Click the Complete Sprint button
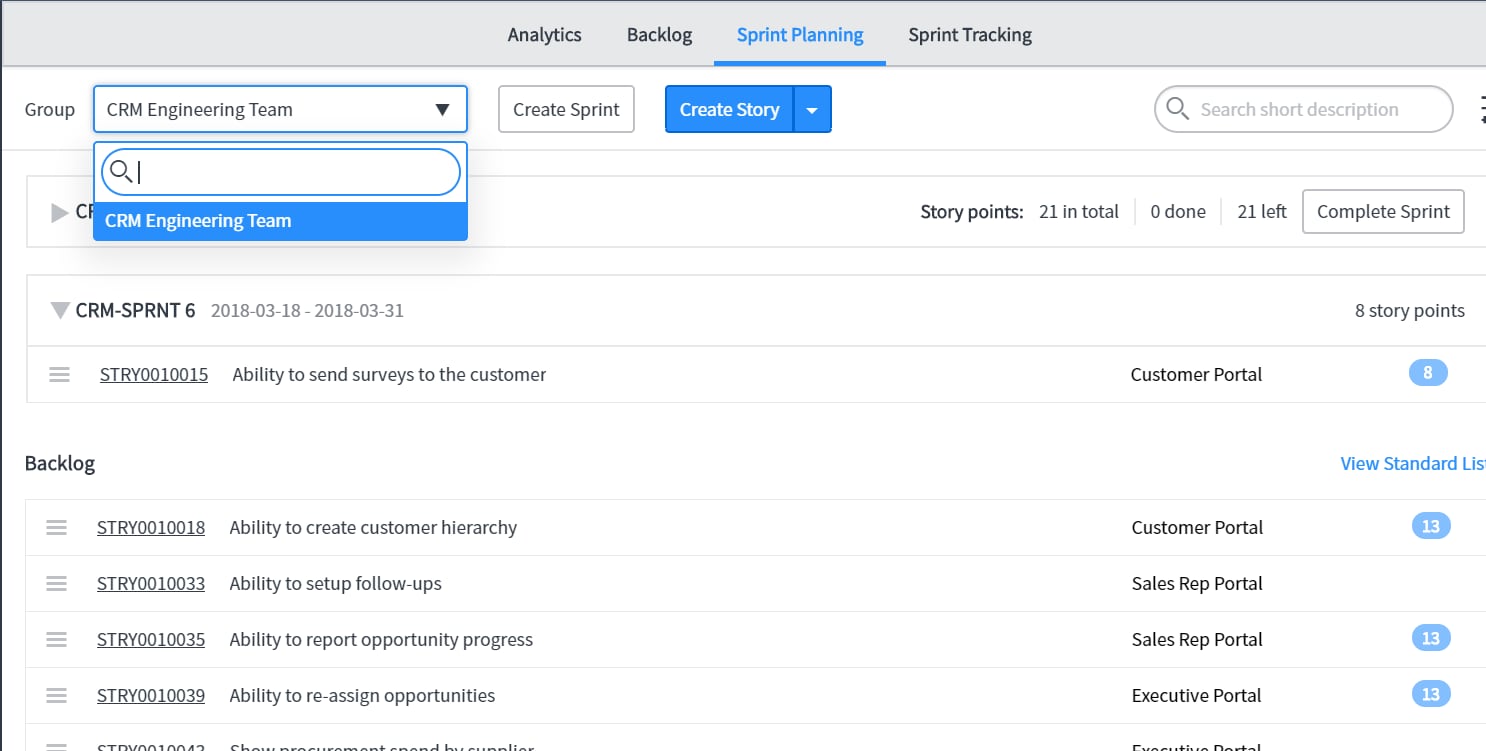Viewport: 1486px width, 751px height. click(x=1383, y=211)
